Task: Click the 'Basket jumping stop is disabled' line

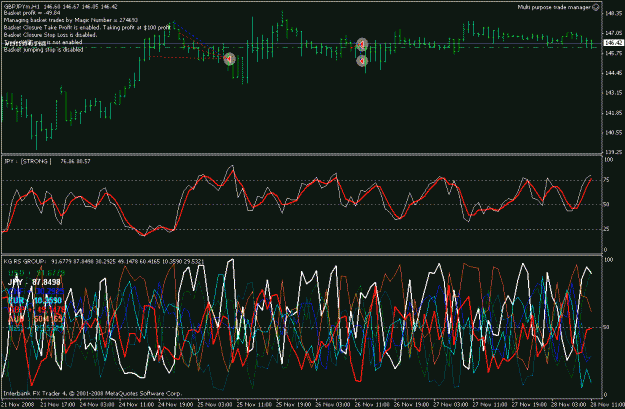Action: (x=43, y=50)
